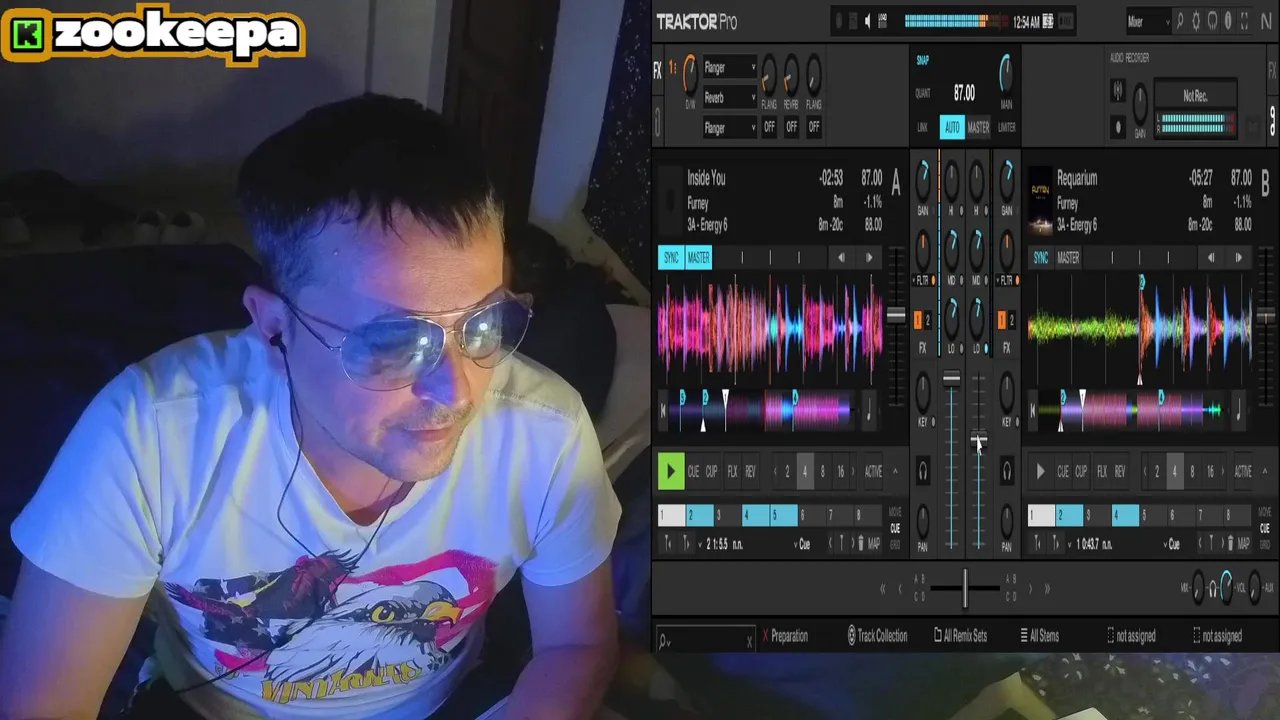Start recording with the audio recorder button
This screenshot has width=1280, height=720.
point(1118,127)
